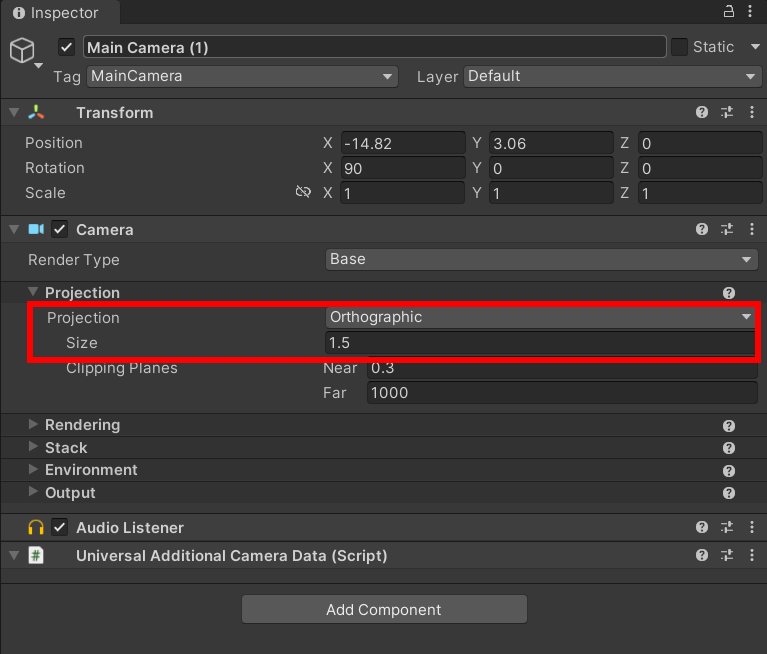Open the Tag dropdown showing MainCamera
The image size is (767, 654).
tap(243, 76)
